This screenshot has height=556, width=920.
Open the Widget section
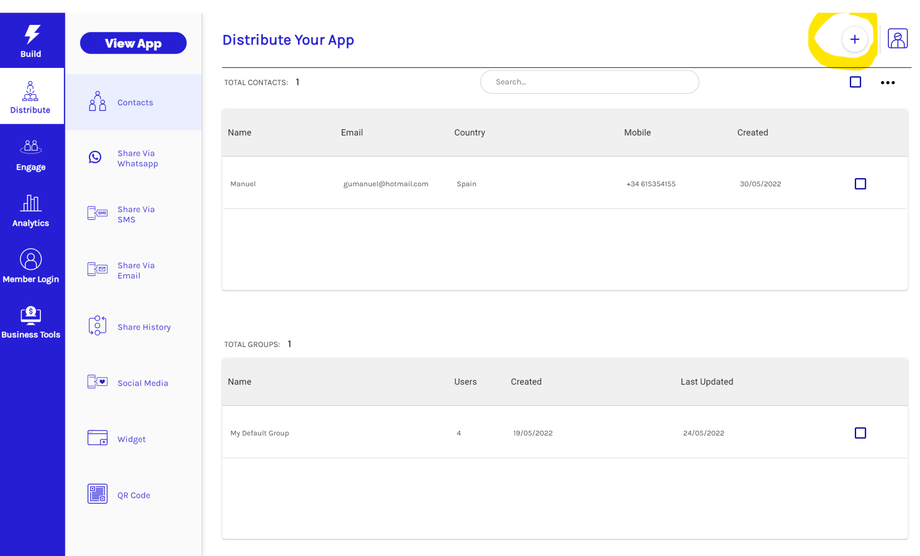point(130,439)
